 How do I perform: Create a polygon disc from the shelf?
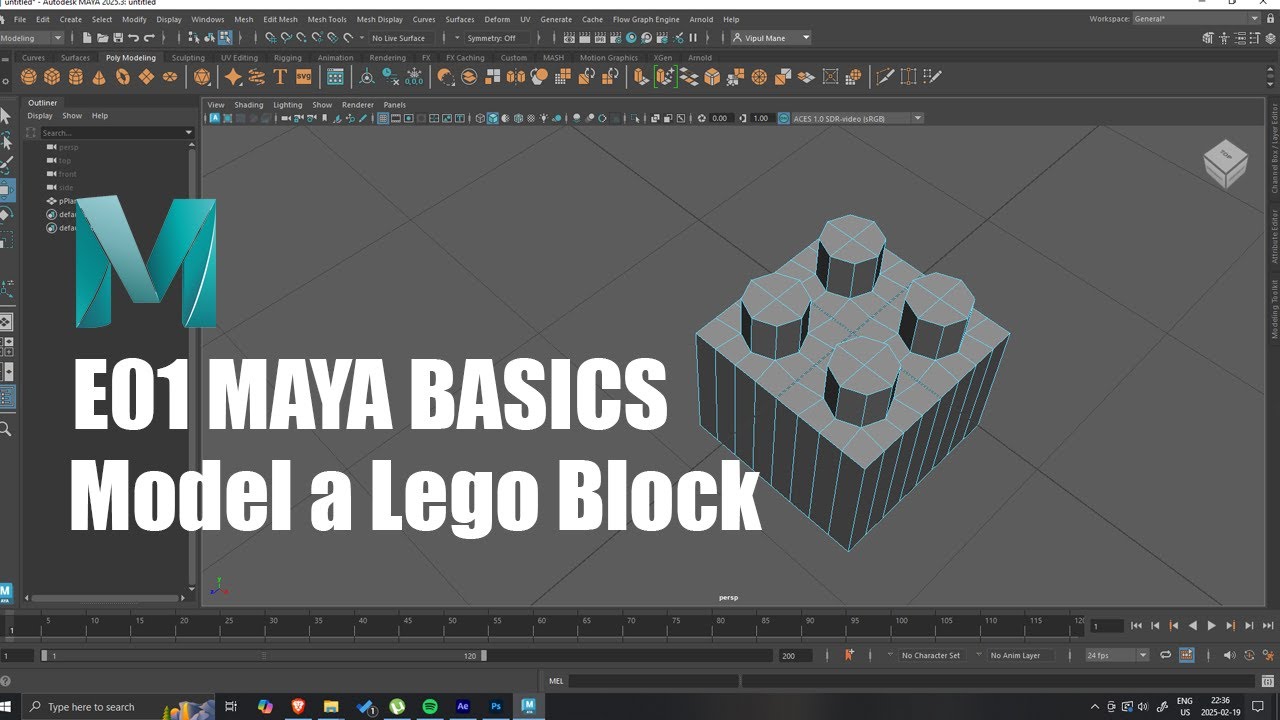tap(170, 77)
